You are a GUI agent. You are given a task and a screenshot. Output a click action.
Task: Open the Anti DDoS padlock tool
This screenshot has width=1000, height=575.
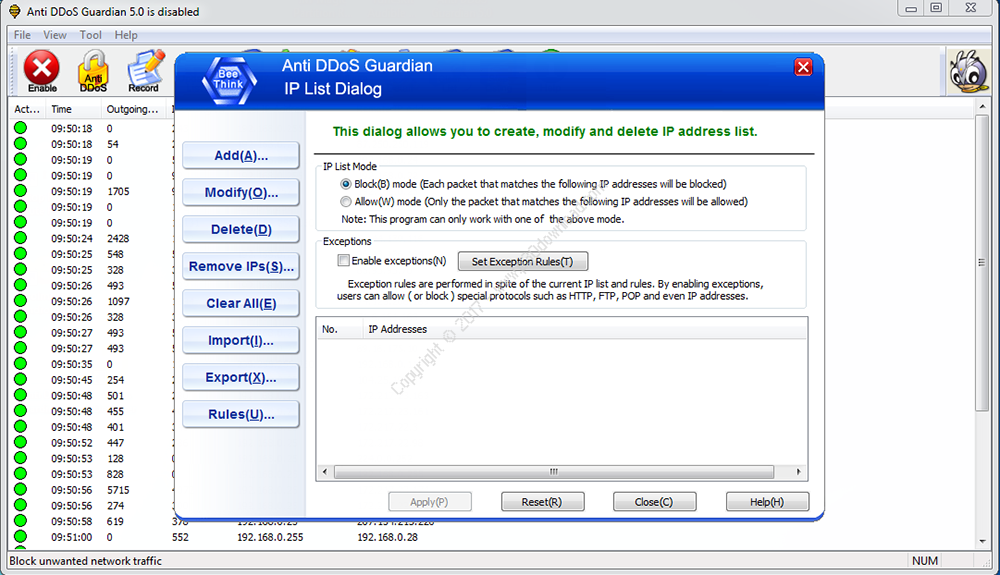pos(93,71)
